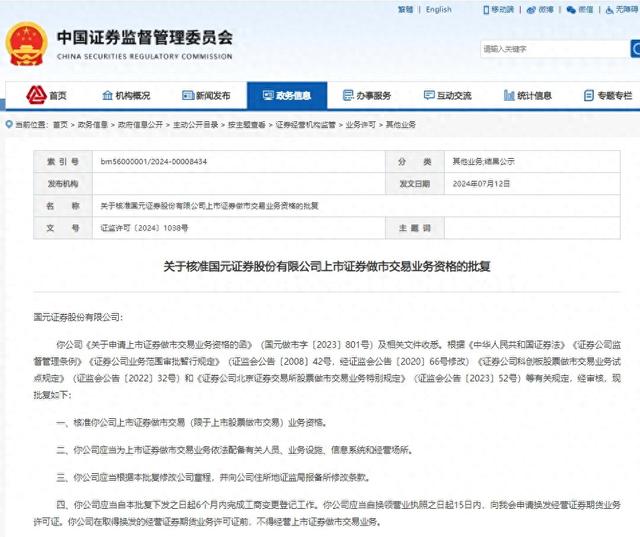Go to 首页 in the breadcrumb
640x537 pixels.
point(60,124)
